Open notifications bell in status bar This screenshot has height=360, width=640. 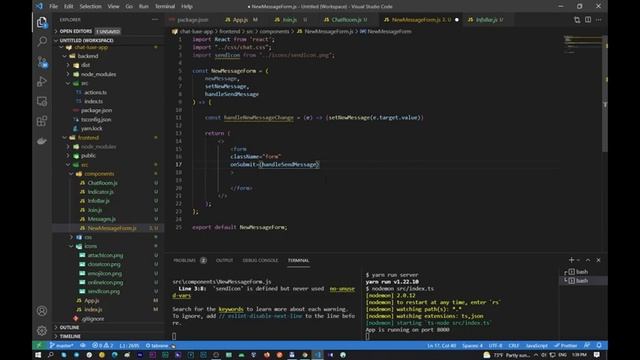coord(599,345)
